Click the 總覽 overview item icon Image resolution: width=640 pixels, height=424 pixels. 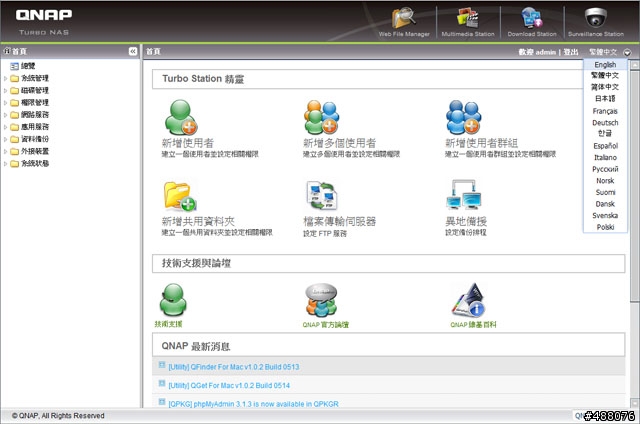tap(14, 66)
